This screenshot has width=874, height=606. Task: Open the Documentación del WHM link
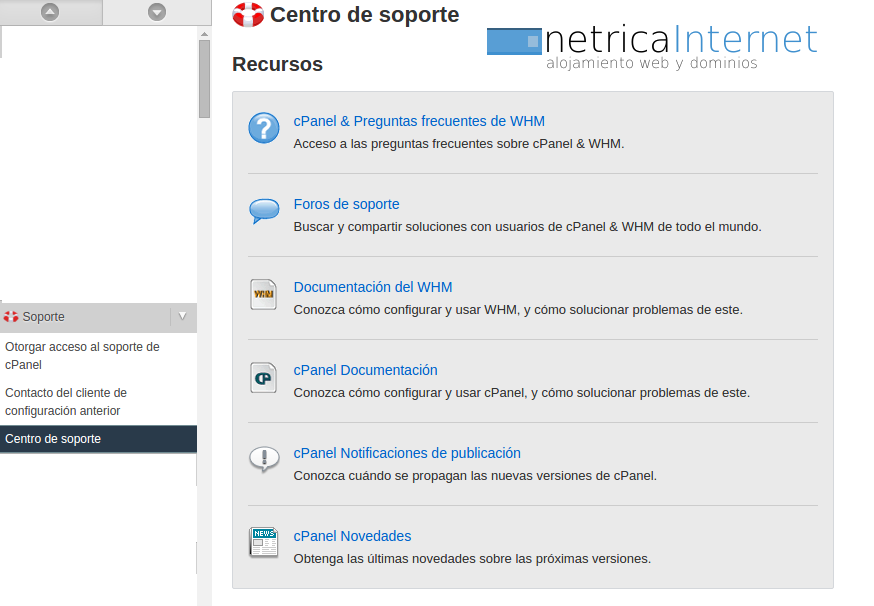click(x=372, y=287)
